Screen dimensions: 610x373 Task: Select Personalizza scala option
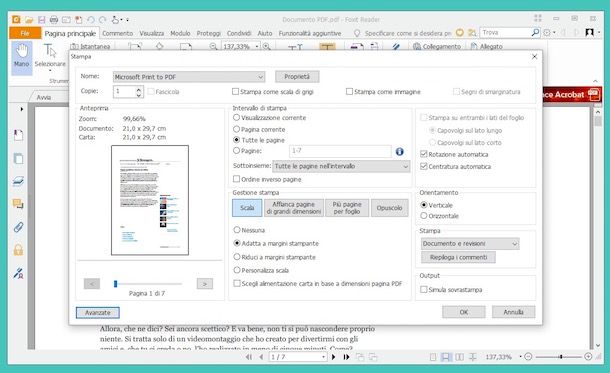237,270
